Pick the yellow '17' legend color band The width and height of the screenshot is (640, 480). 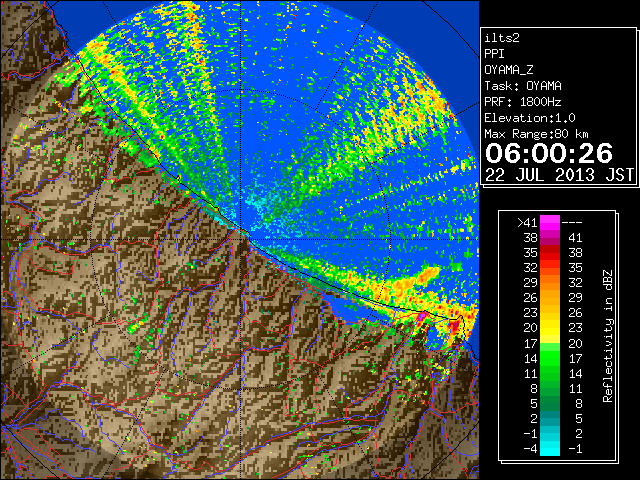tap(550, 339)
